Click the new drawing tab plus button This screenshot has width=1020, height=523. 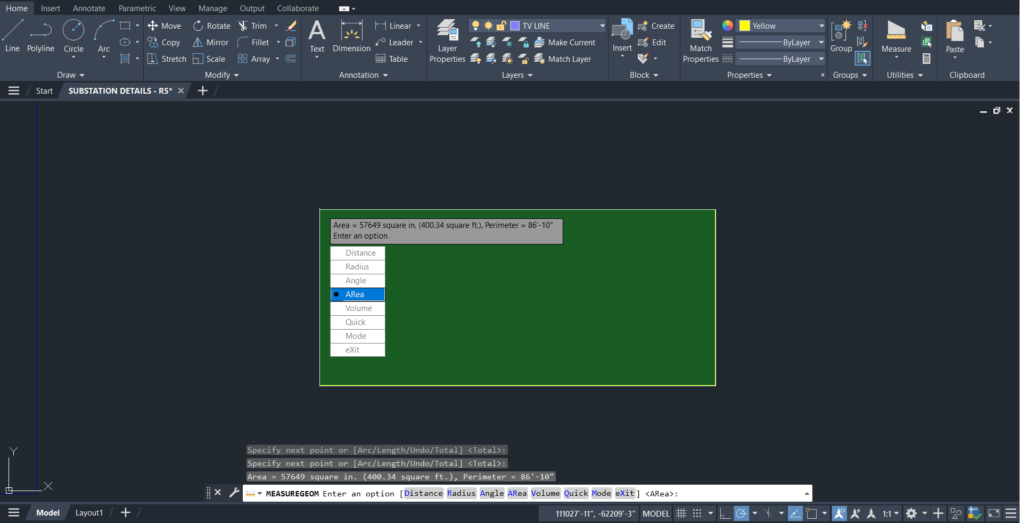[x=202, y=90]
